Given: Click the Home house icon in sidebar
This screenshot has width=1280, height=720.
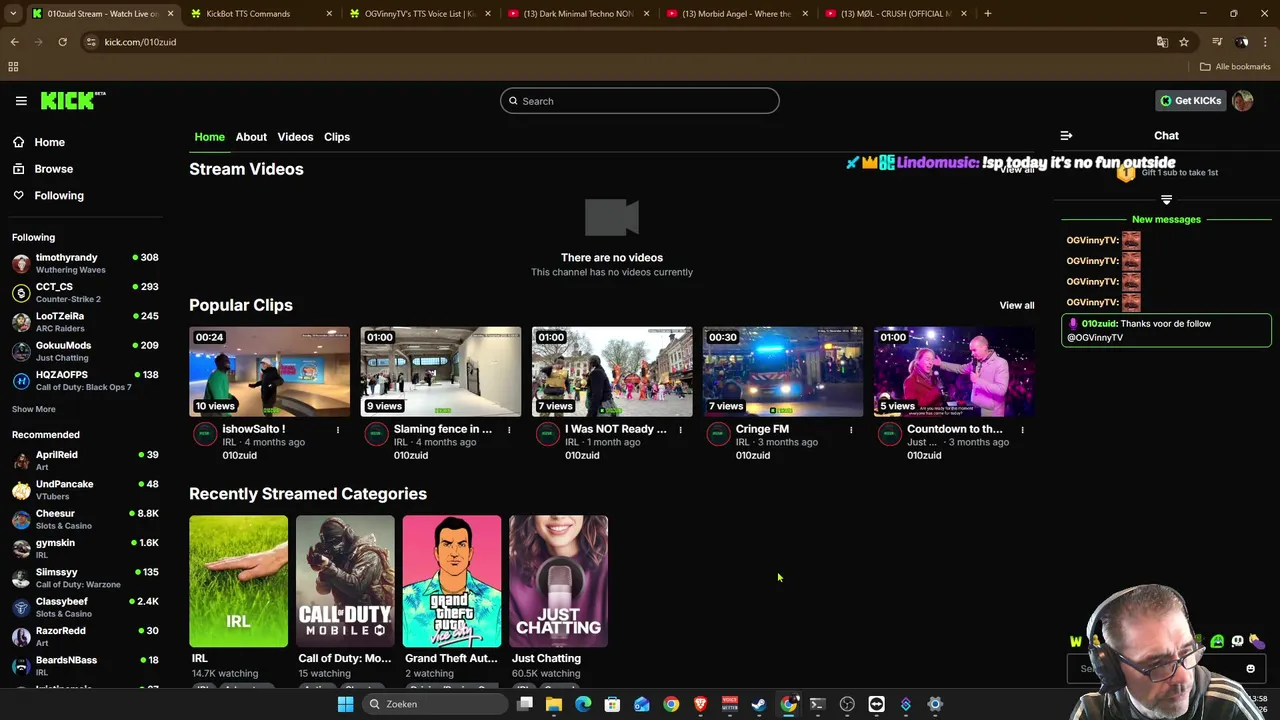Looking at the screenshot, I should (x=19, y=142).
